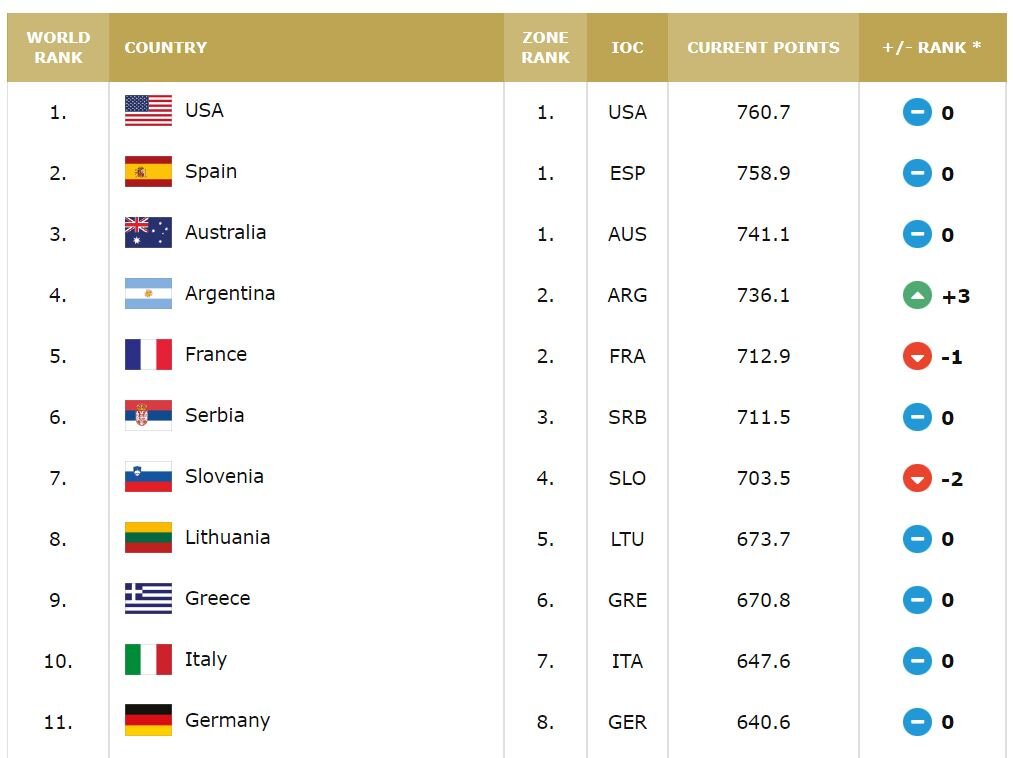Image resolution: width=1013 pixels, height=758 pixels.
Task: Click the blue no-change icon for USA
Action: [x=917, y=113]
